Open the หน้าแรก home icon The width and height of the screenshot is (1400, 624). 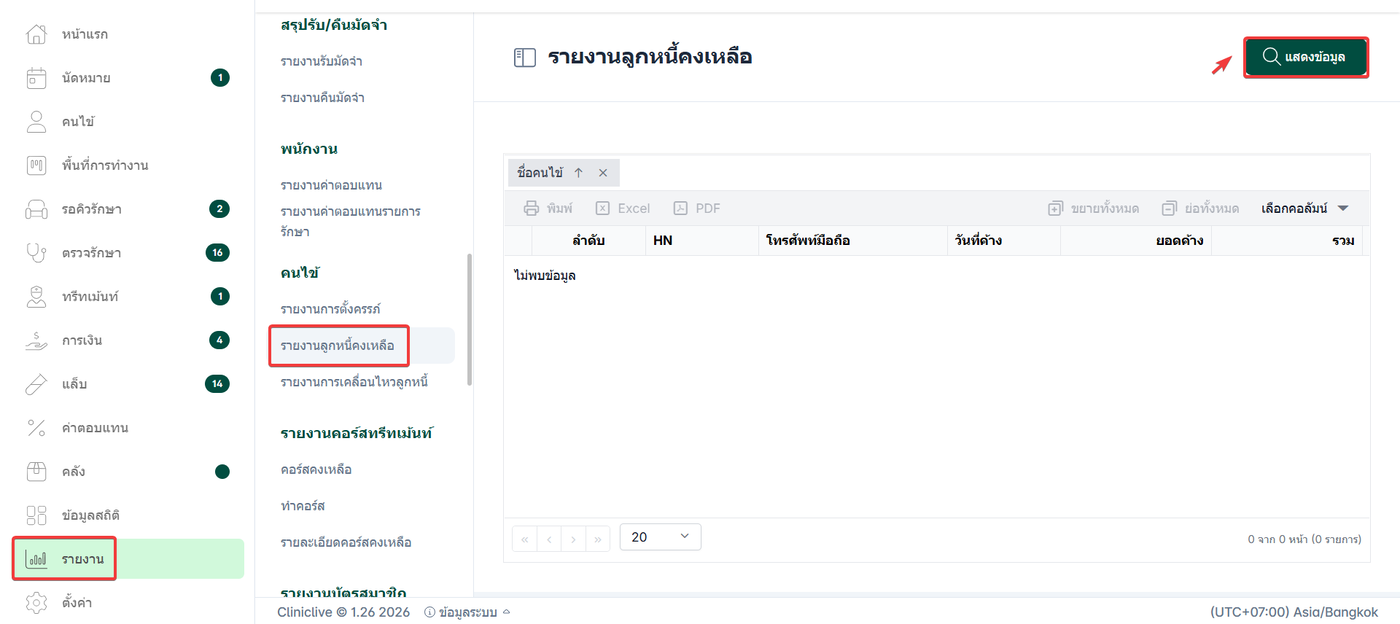[x=36, y=34]
